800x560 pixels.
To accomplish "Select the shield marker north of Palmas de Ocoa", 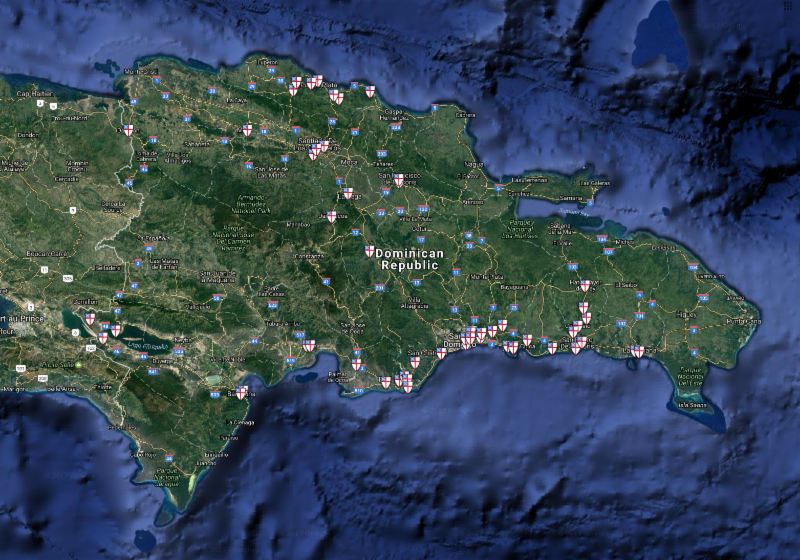I will tap(356, 364).
